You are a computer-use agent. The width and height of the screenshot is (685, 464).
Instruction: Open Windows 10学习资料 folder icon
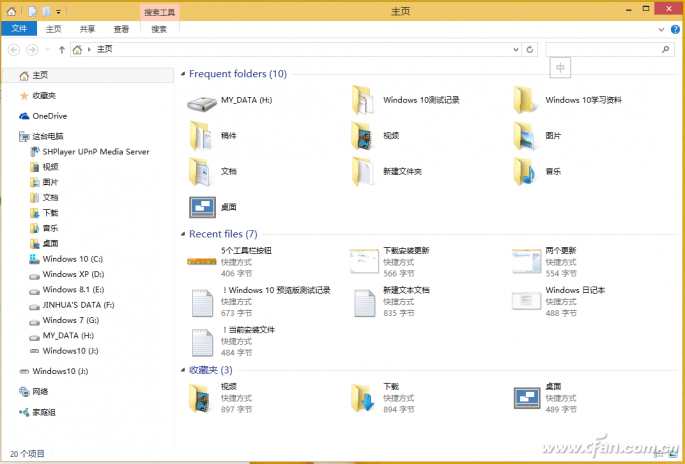point(525,100)
